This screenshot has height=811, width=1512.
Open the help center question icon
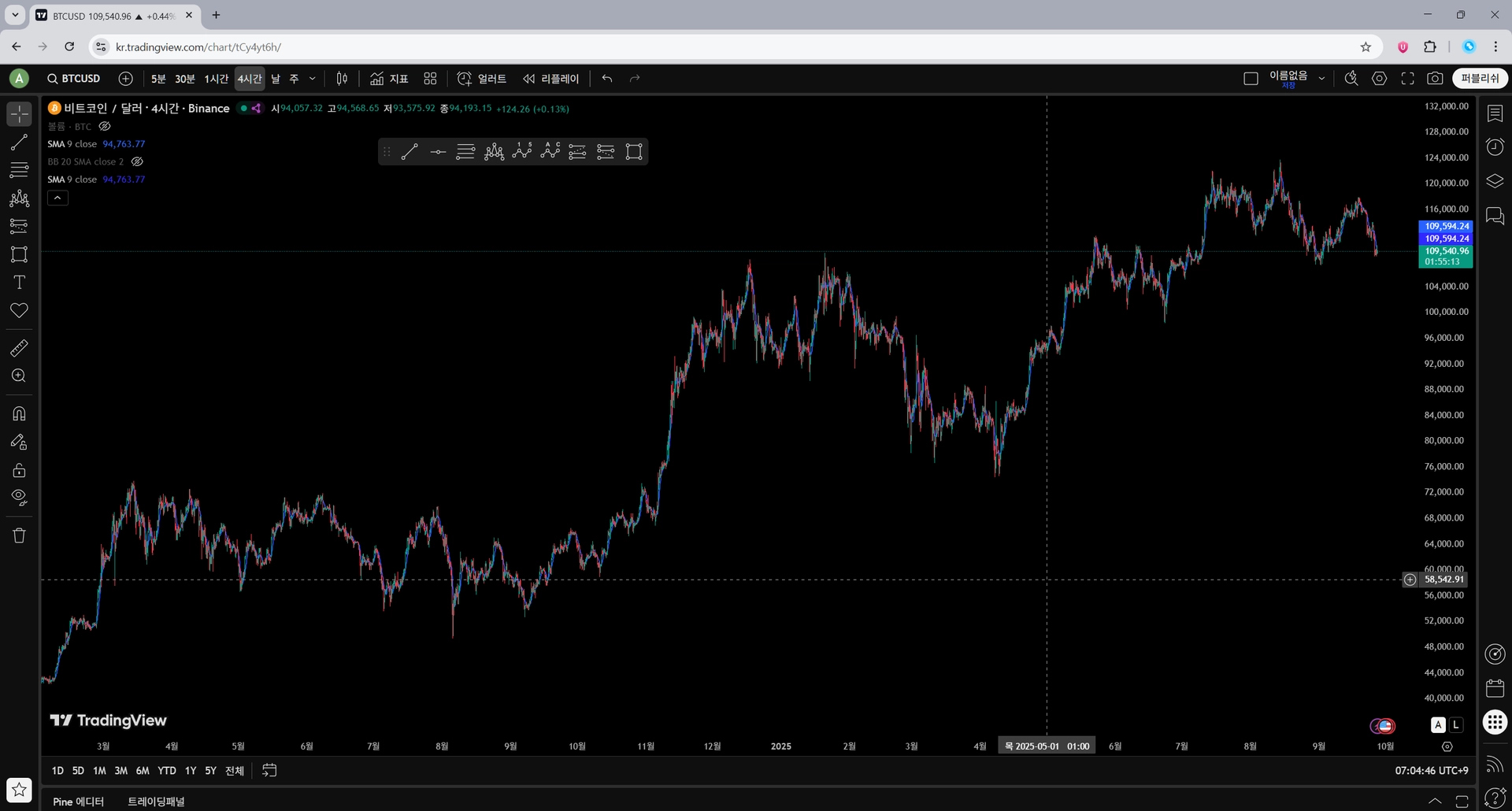click(x=1495, y=798)
